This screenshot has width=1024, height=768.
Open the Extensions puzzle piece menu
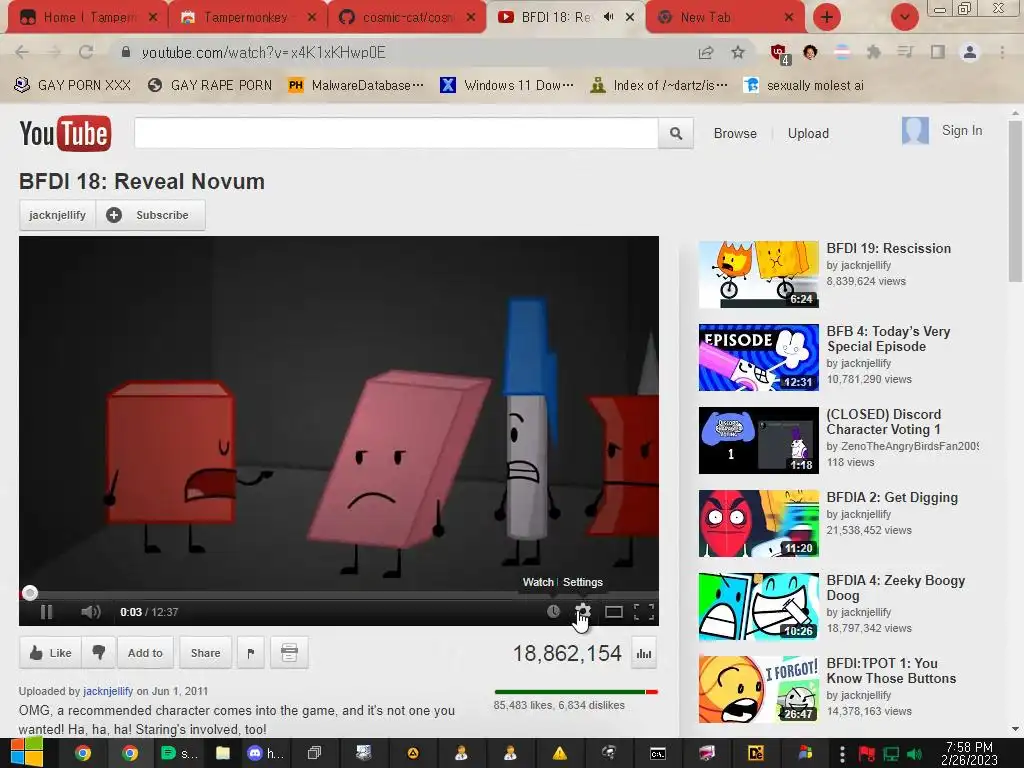click(x=873, y=52)
